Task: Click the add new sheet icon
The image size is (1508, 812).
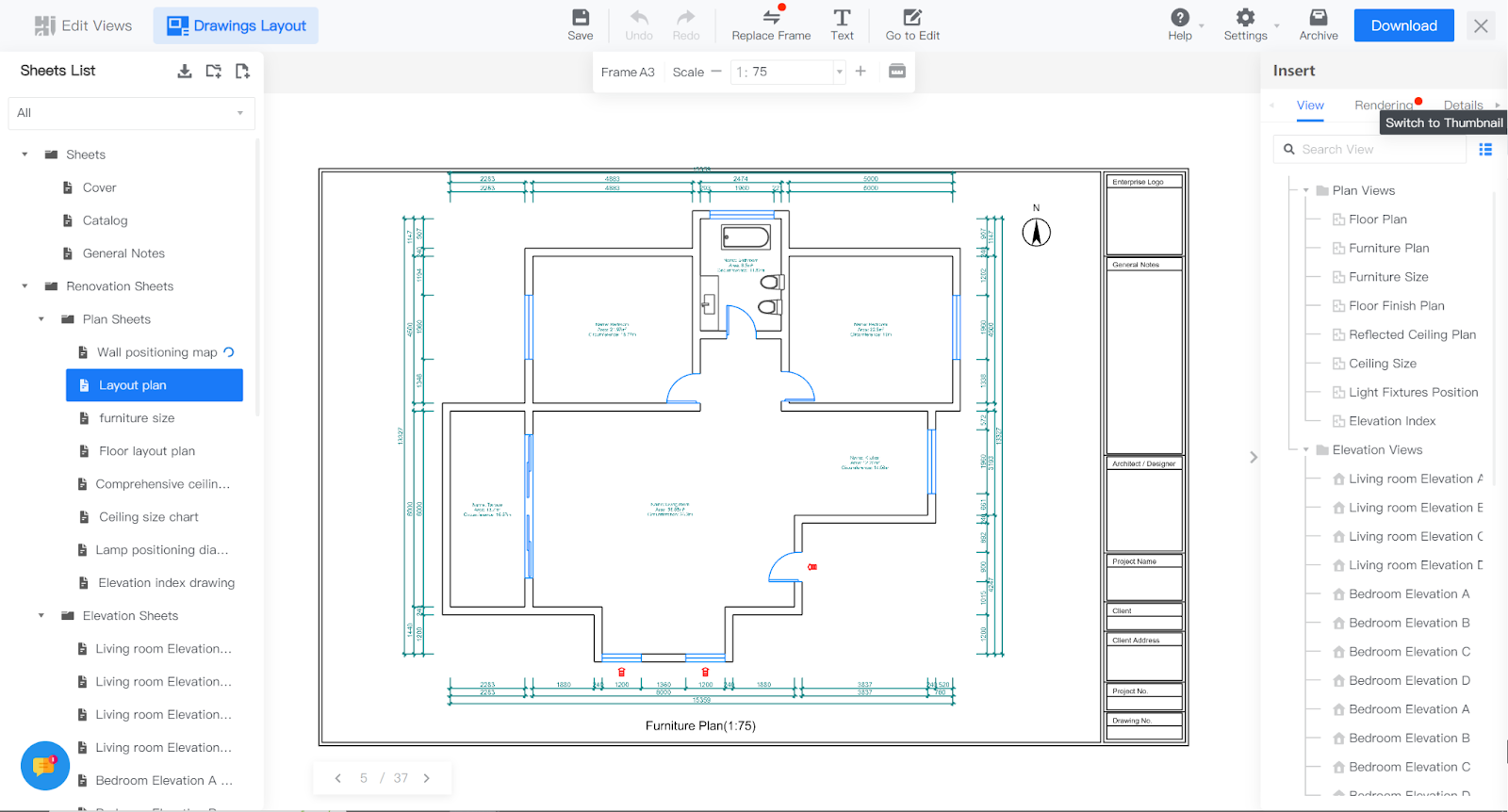Action: click(x=242, y=71)
